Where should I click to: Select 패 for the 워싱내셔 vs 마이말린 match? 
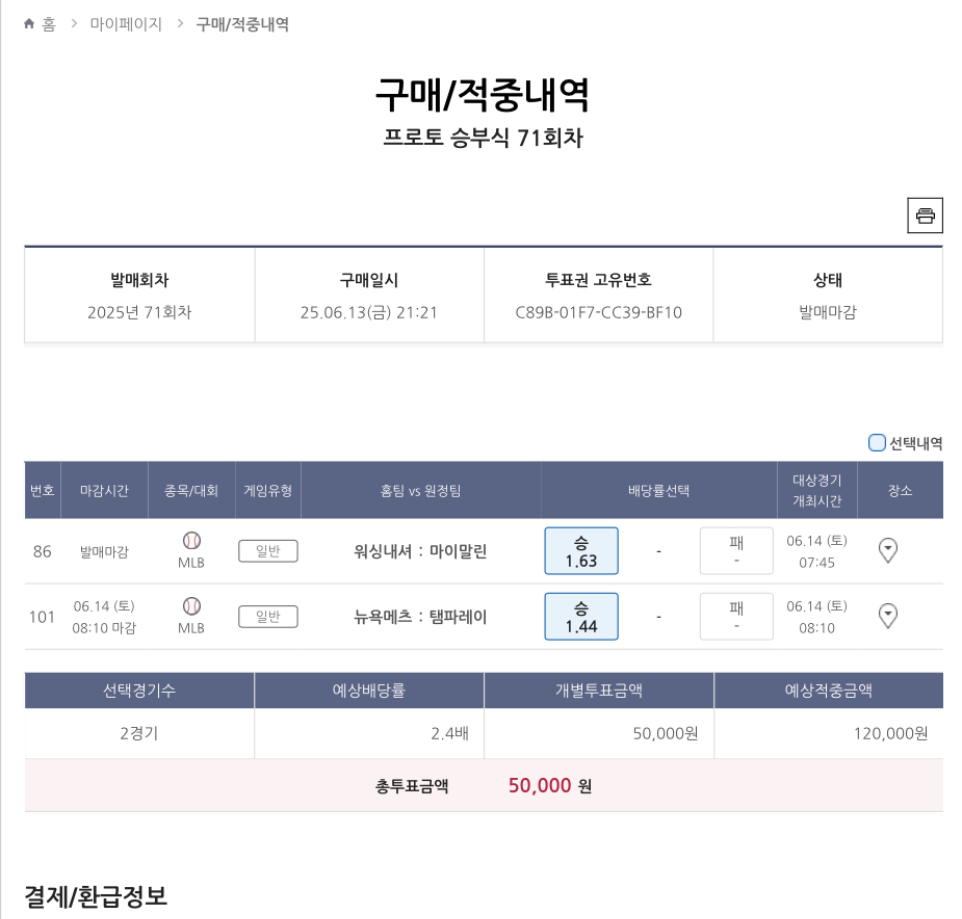736,551
